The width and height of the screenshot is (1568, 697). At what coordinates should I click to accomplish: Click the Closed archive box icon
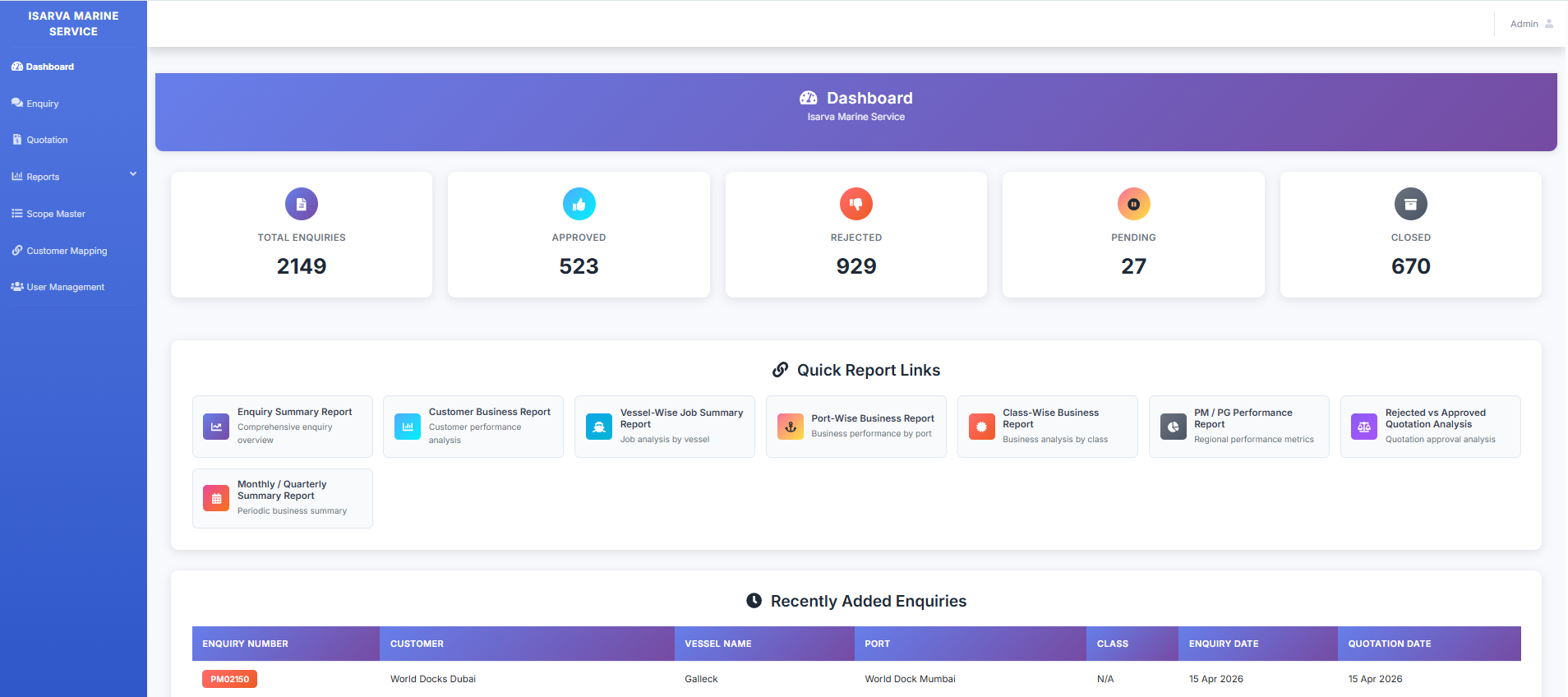point(1410,204)
